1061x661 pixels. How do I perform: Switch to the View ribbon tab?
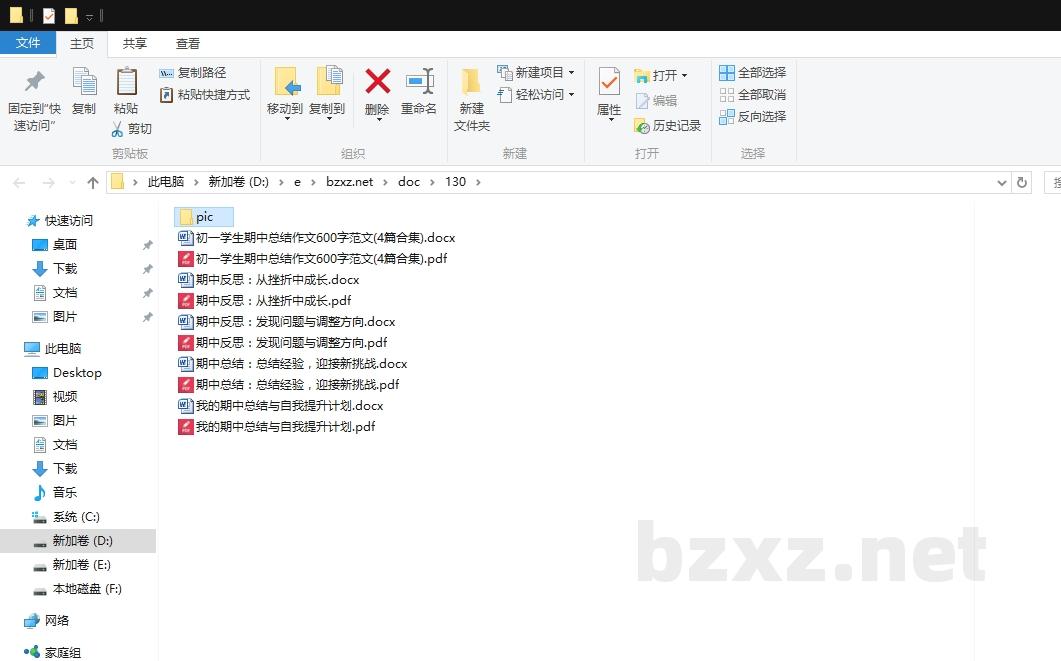tap(188, 44)
